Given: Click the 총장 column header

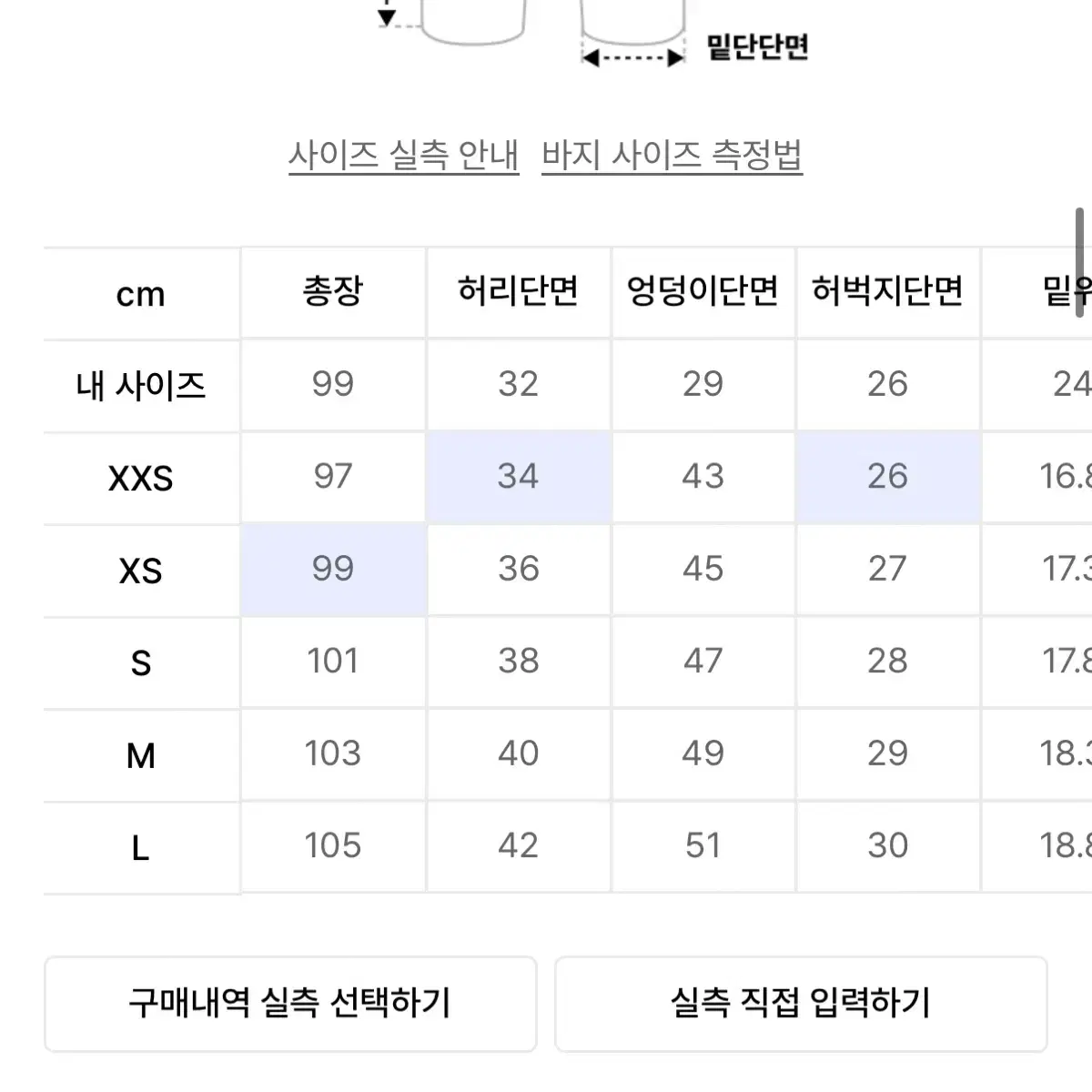Looking at the screenshot, I should pyautogui.click(x=333, y=293).
